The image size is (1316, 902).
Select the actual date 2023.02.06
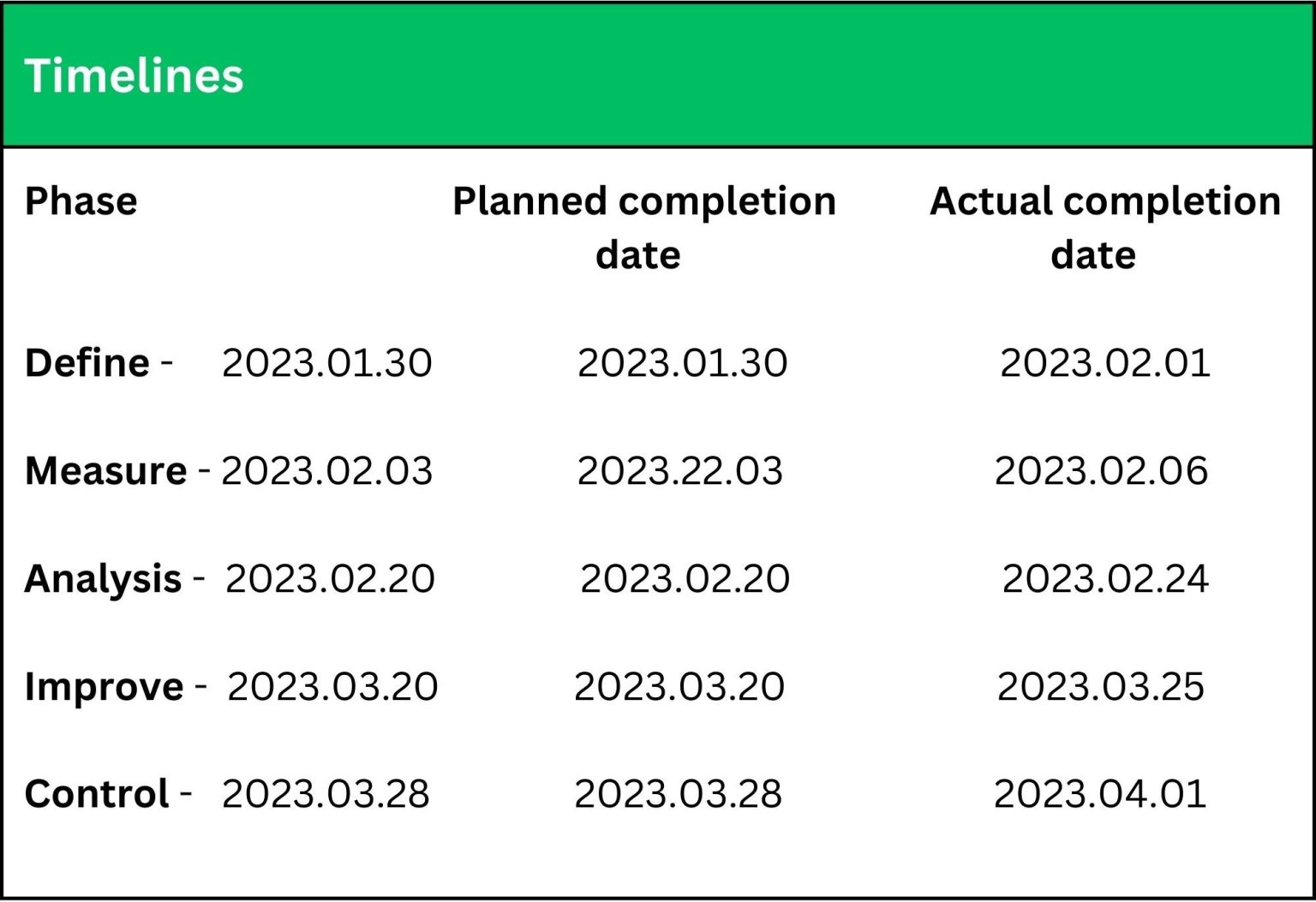click(1101, 470)
